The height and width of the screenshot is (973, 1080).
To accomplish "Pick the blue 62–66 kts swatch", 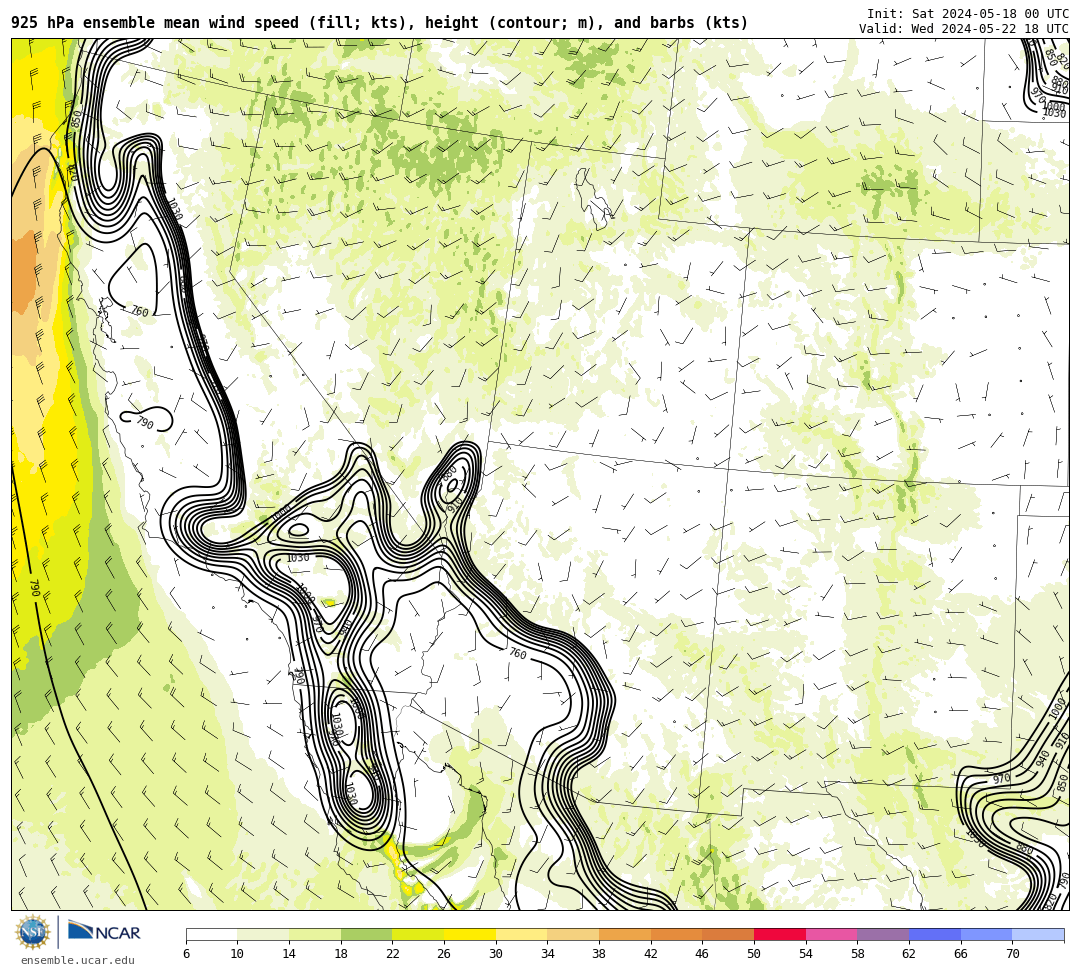I will click(x=935, y=934).
